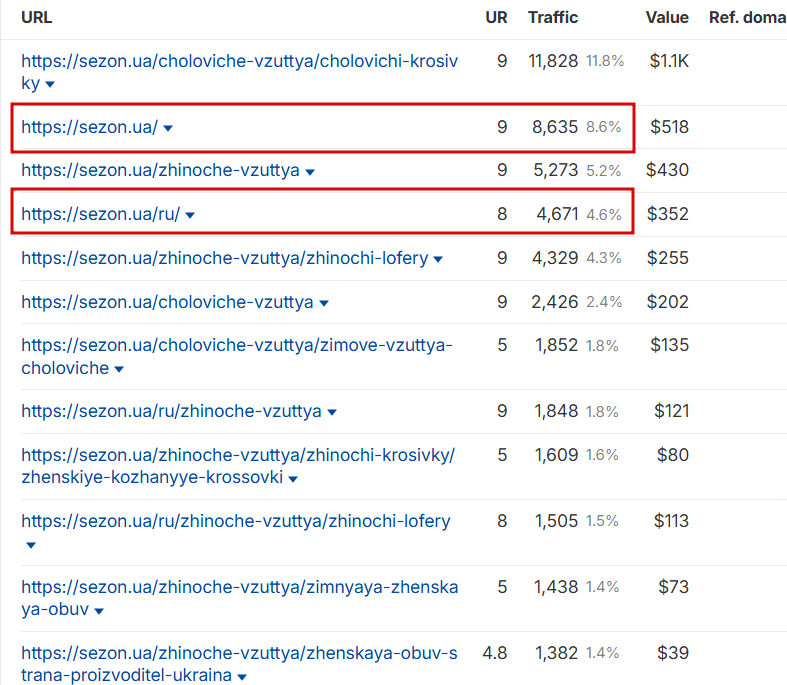This screenshot has width=787, height=685.
Task: Open the zhenskiye-kozhanyye-krossovki URL link
Action: [x=238, y=466]
